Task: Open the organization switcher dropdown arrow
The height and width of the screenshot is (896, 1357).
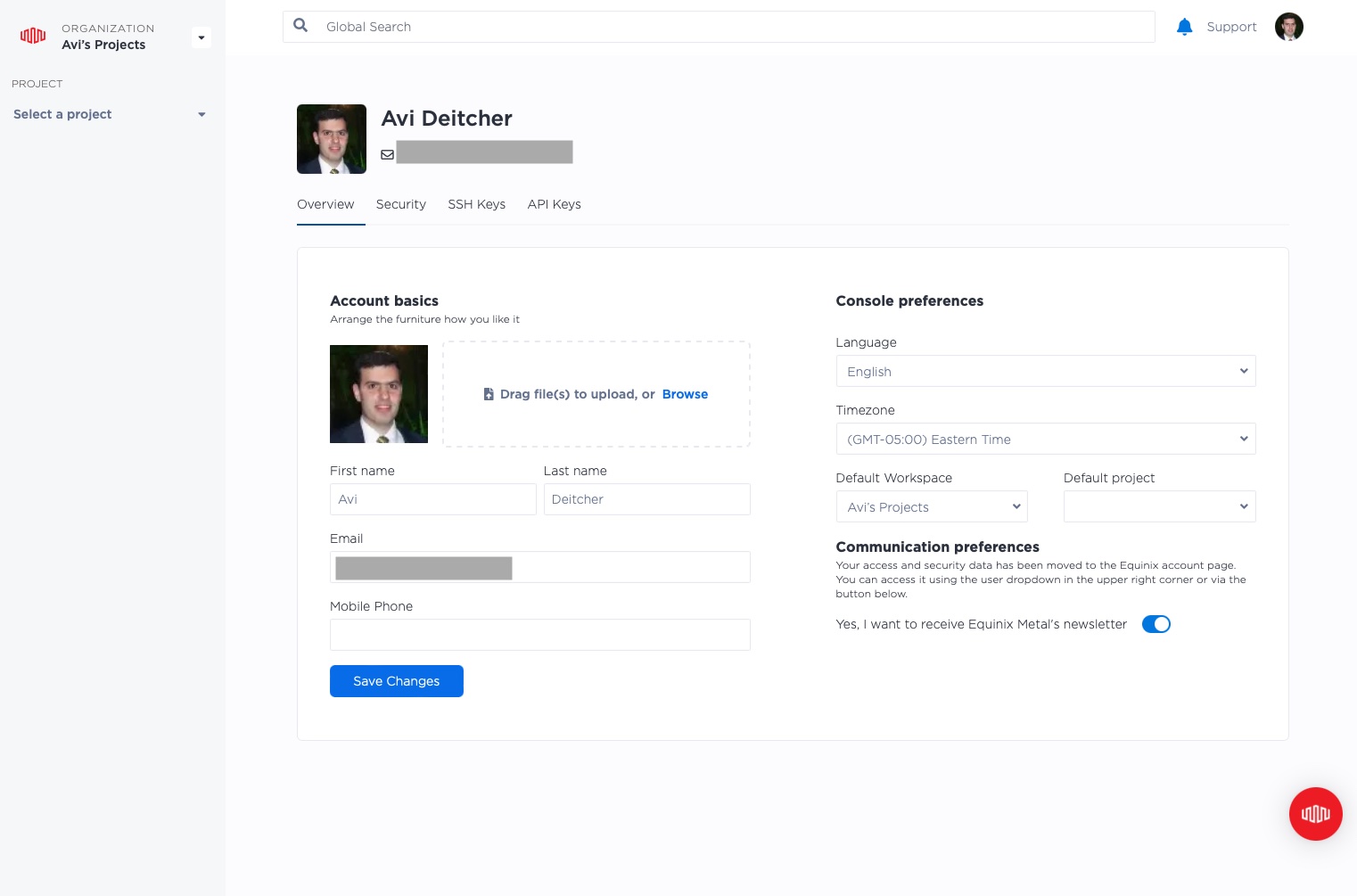Action: pos(201,37)
